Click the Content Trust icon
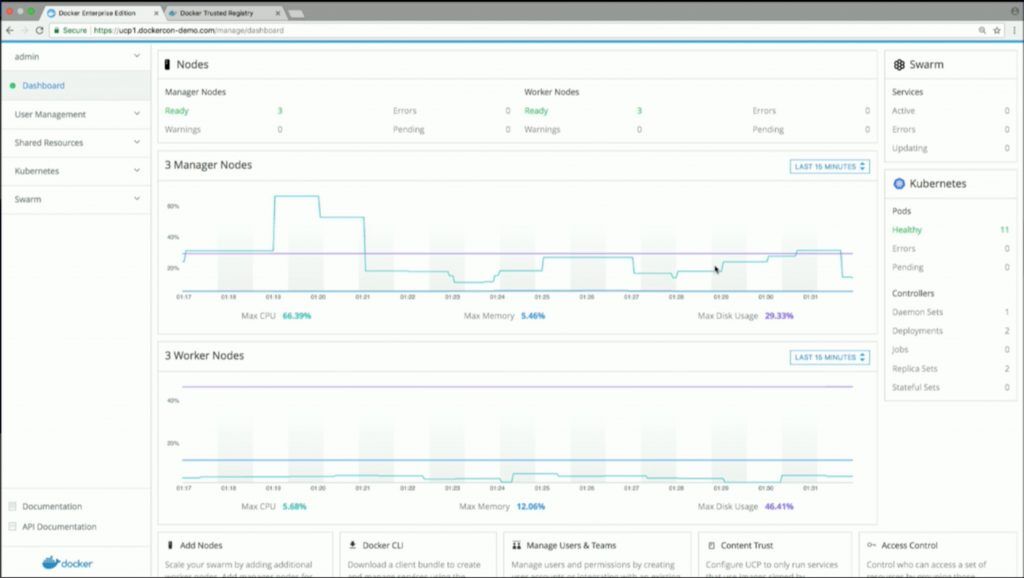This screenshot has height=578, width=1024. point(711,545)
